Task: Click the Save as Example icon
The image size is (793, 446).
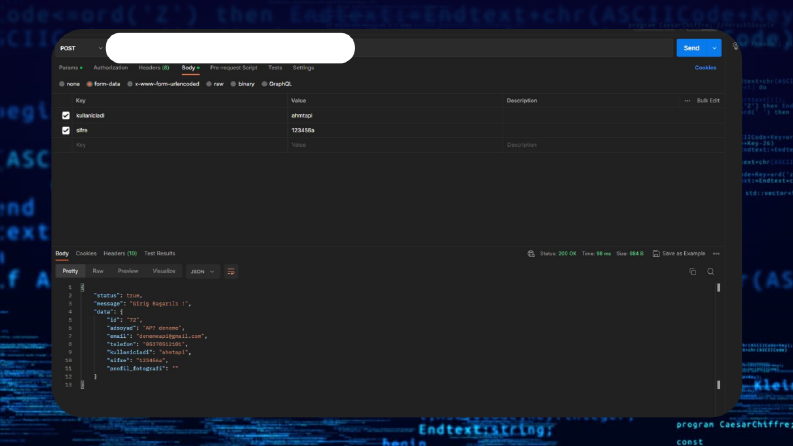Action: pos(656,253)
